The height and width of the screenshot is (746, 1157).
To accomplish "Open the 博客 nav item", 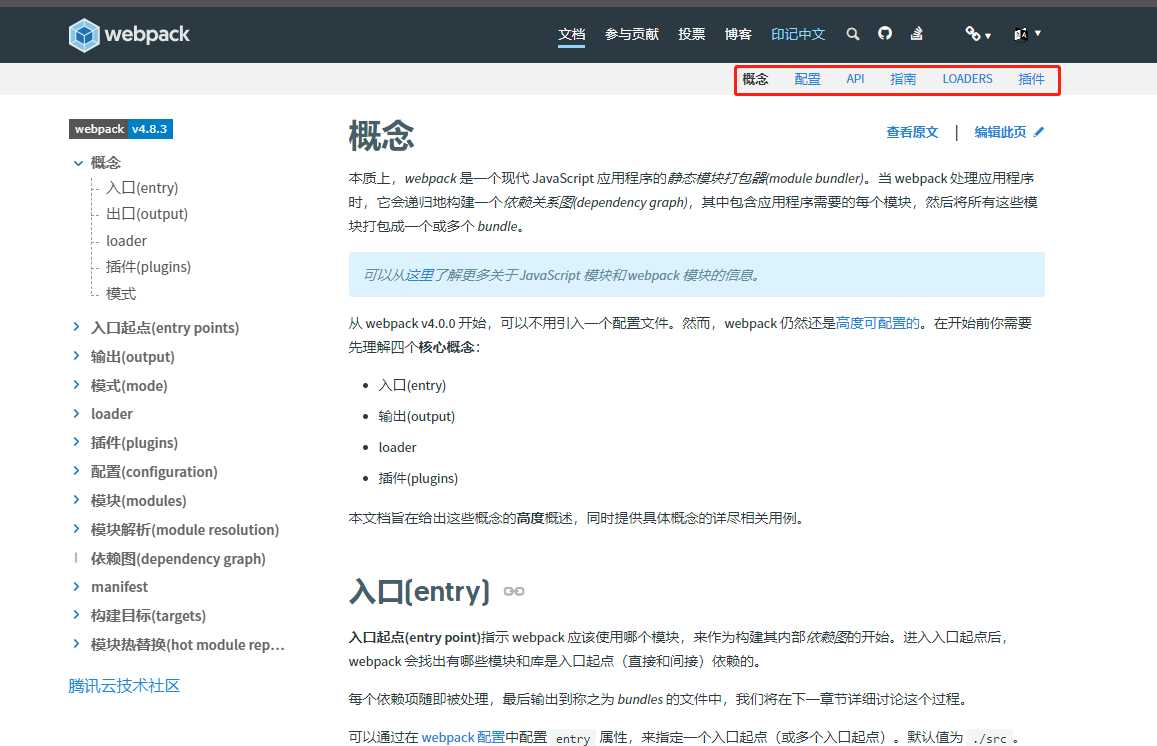I will click(x=738, y=34).
